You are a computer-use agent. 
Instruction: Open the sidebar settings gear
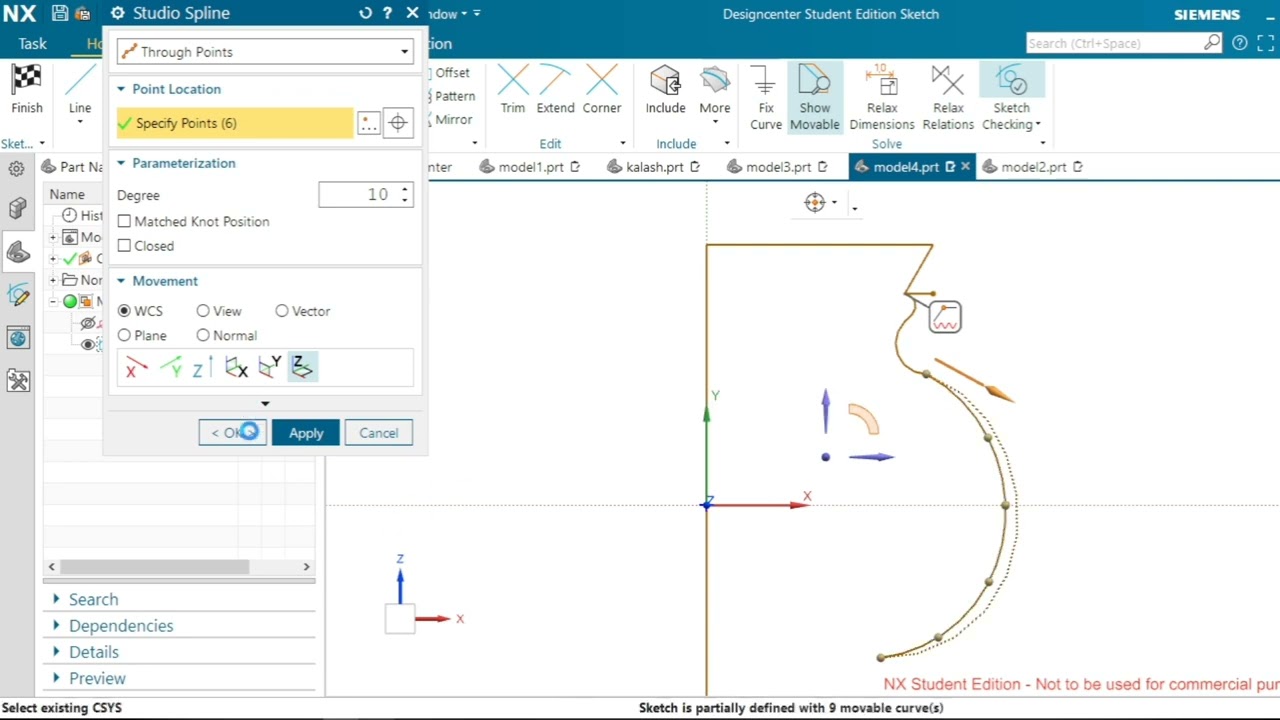(x=17, y=169)
